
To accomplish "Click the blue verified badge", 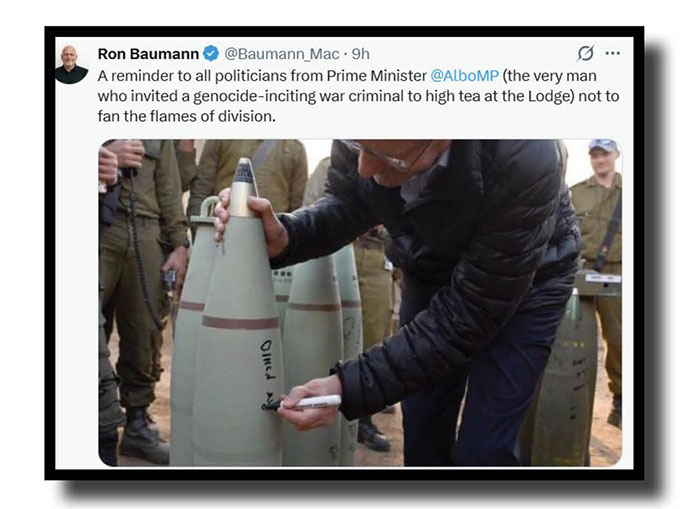I will (211, 54).
